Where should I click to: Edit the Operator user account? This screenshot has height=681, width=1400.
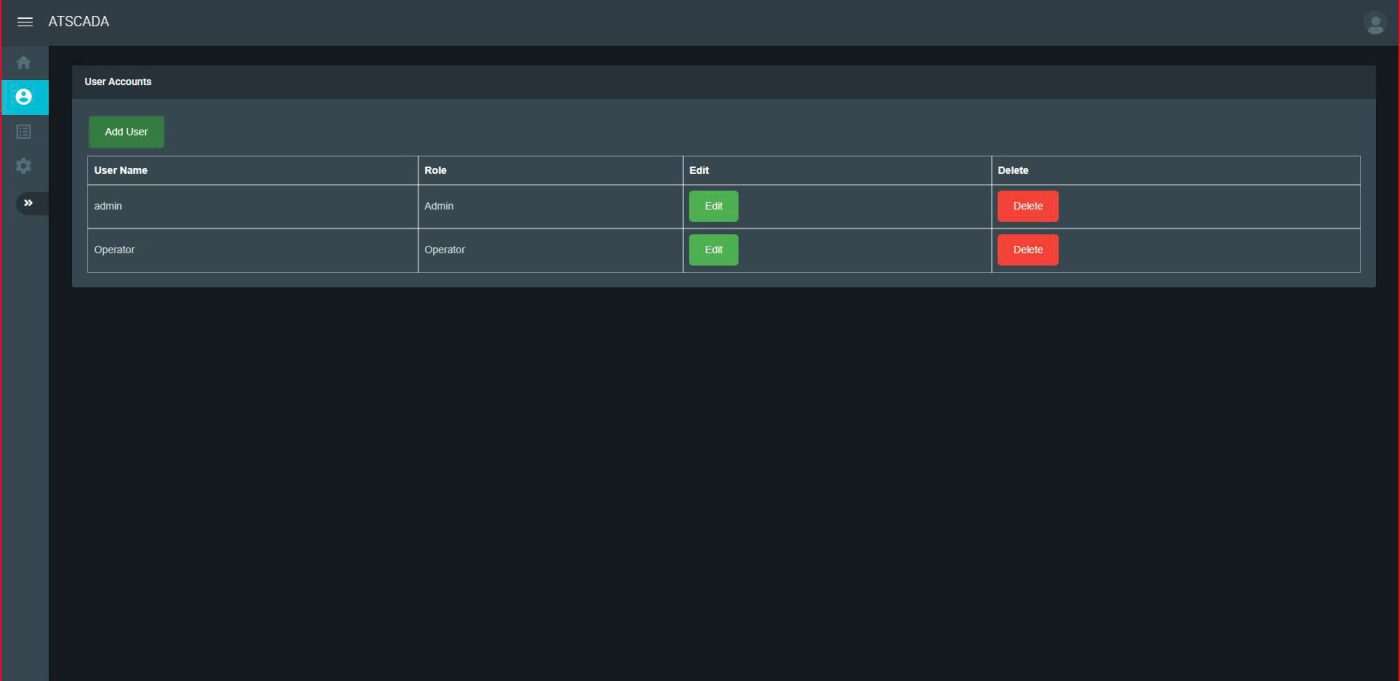click(x=713, y=250)
